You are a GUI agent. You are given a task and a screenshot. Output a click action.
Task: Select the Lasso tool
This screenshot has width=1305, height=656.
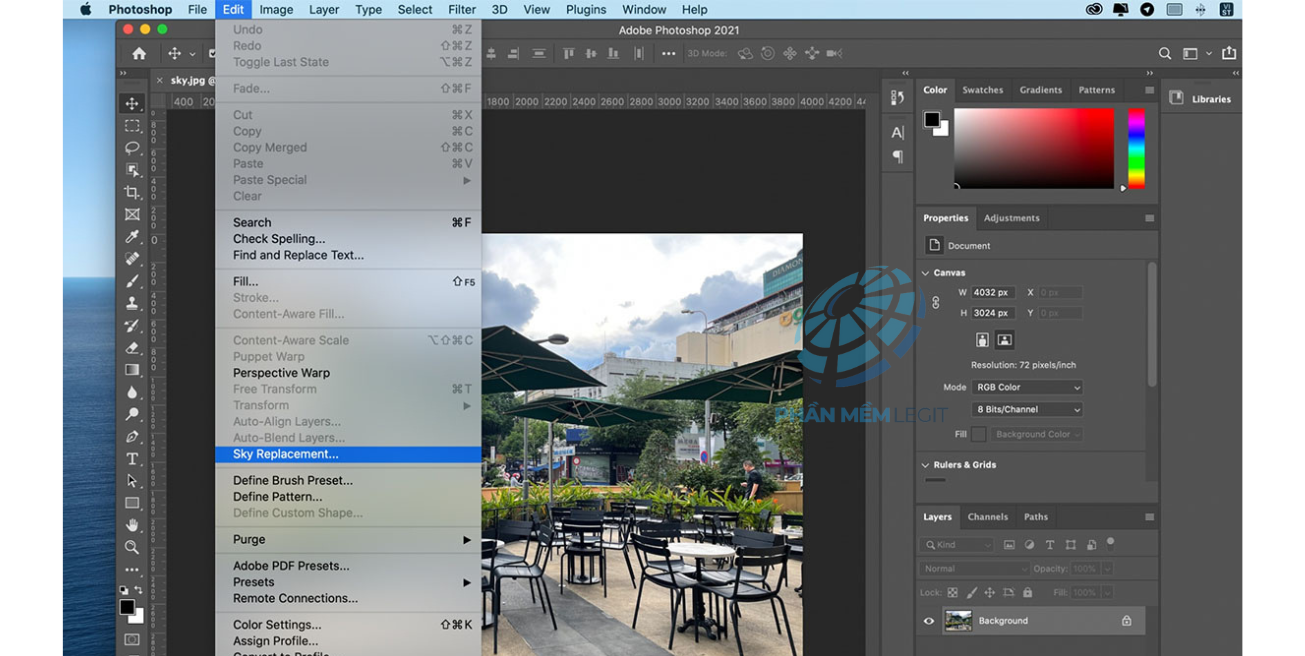coord(132,148)
